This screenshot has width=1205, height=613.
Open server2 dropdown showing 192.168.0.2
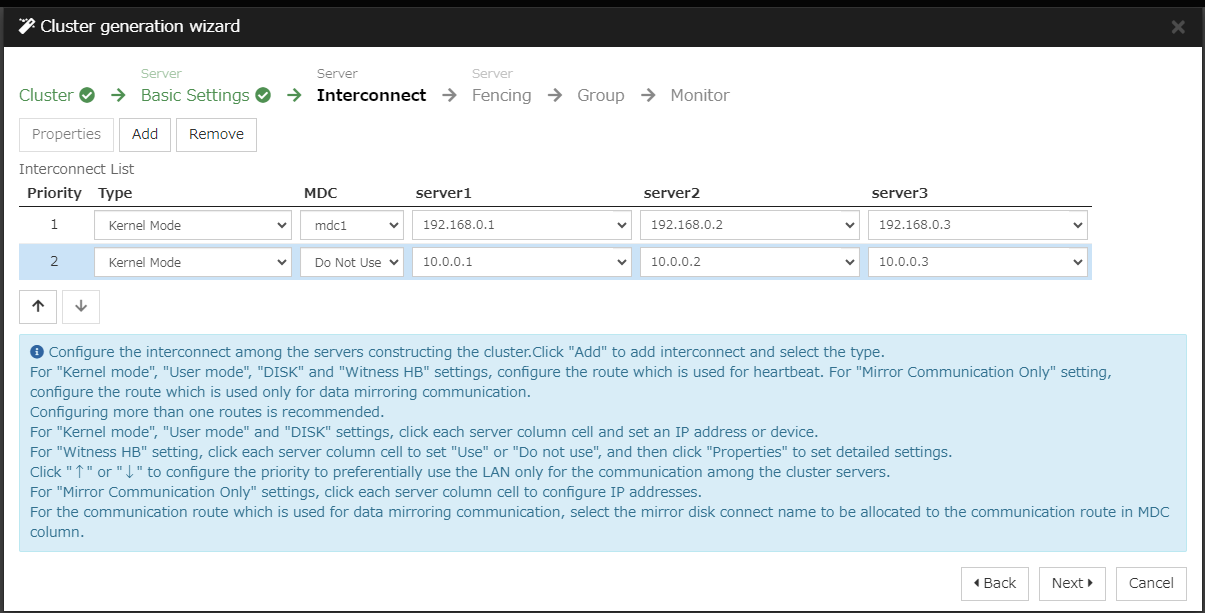749,226
